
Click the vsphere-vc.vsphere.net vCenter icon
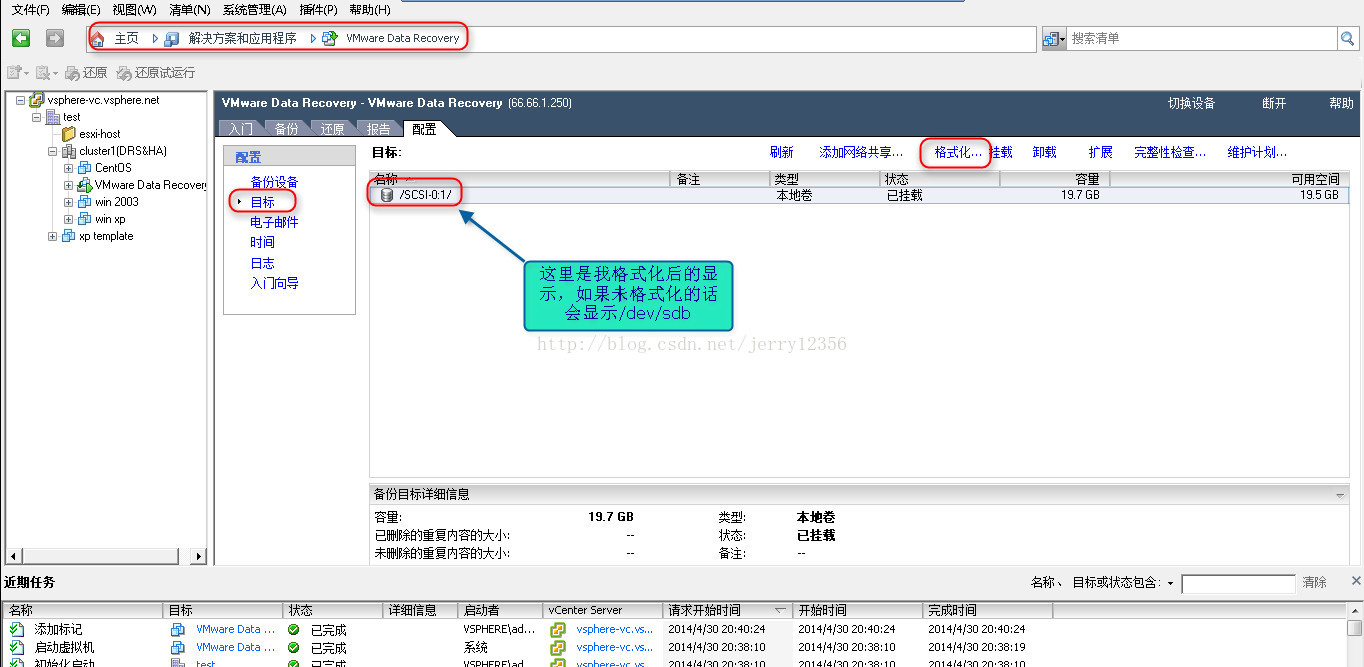coord(37,100)
